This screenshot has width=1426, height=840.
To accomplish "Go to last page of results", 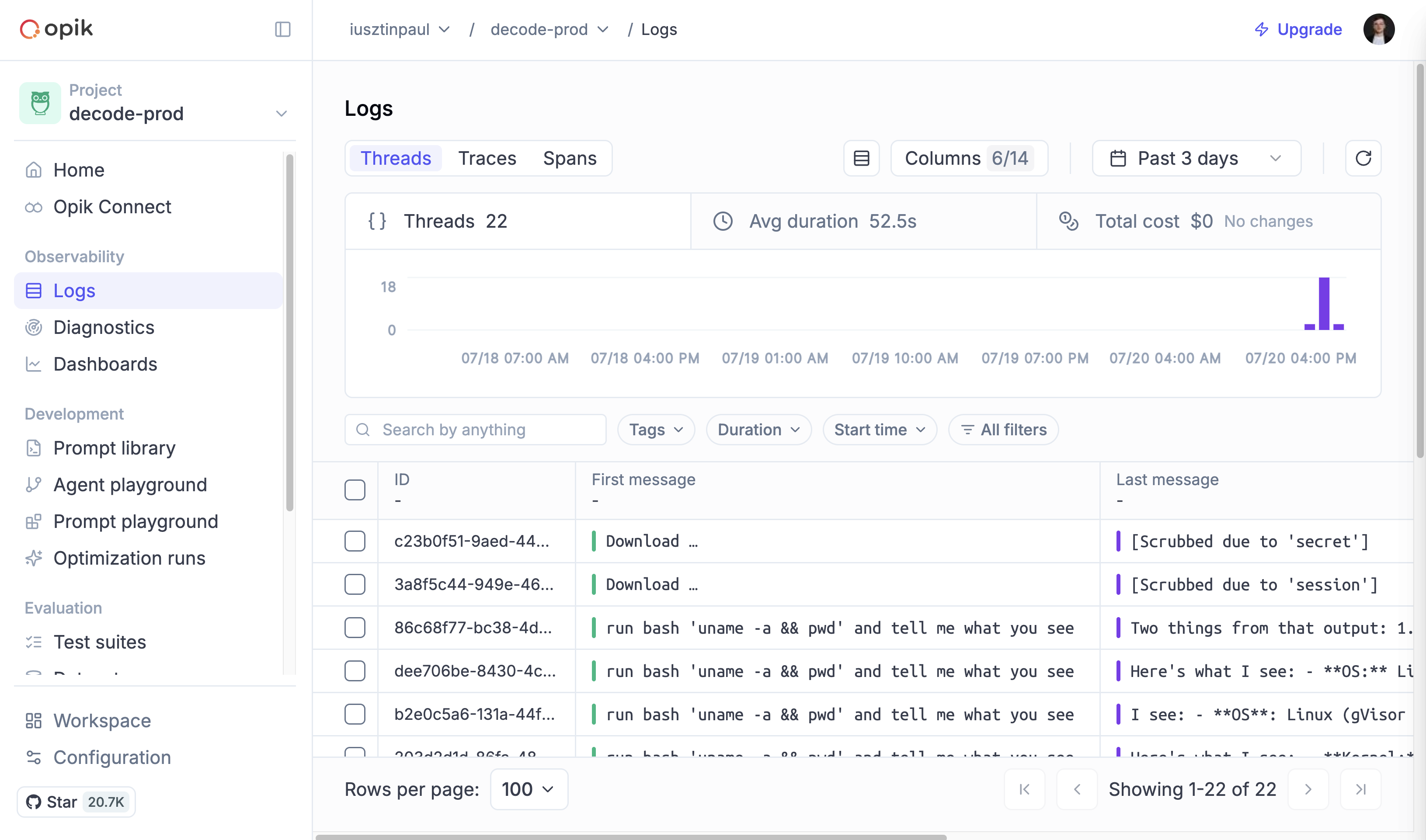I will tap(1360, 789).
